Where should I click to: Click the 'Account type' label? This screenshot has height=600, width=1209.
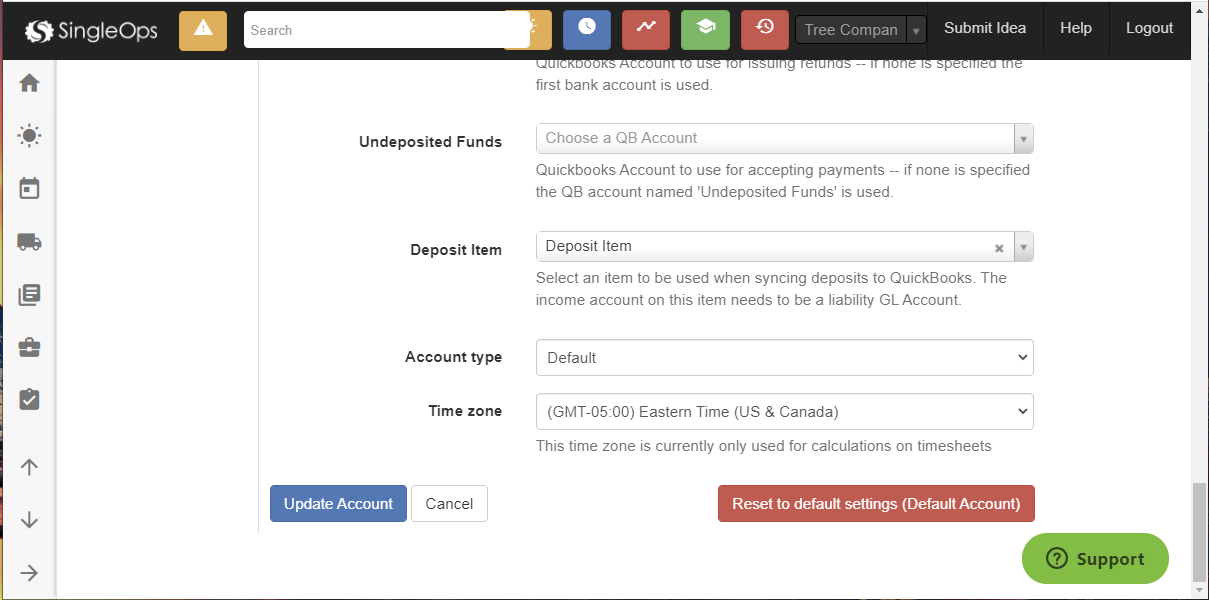click(453, 357)
